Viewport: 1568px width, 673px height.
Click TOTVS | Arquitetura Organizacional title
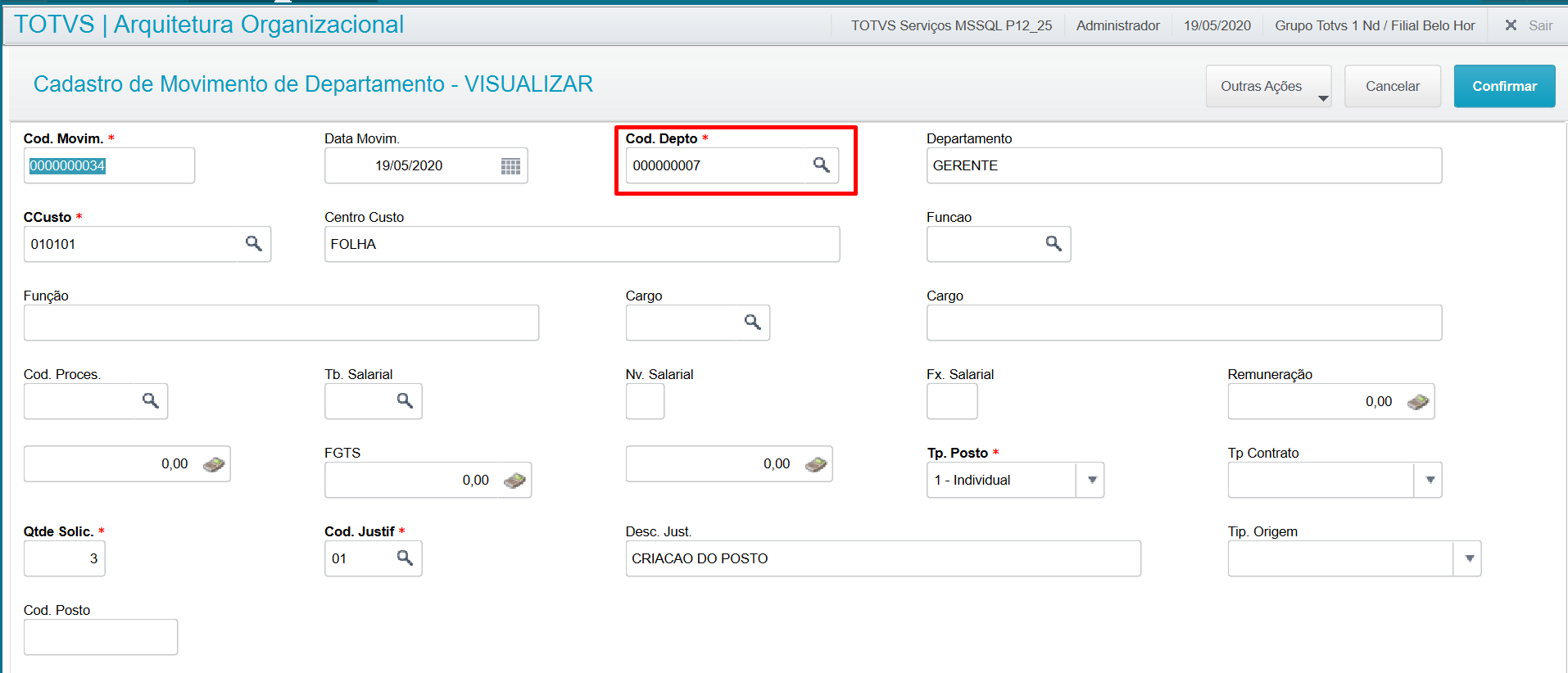(x=209, y=25)
